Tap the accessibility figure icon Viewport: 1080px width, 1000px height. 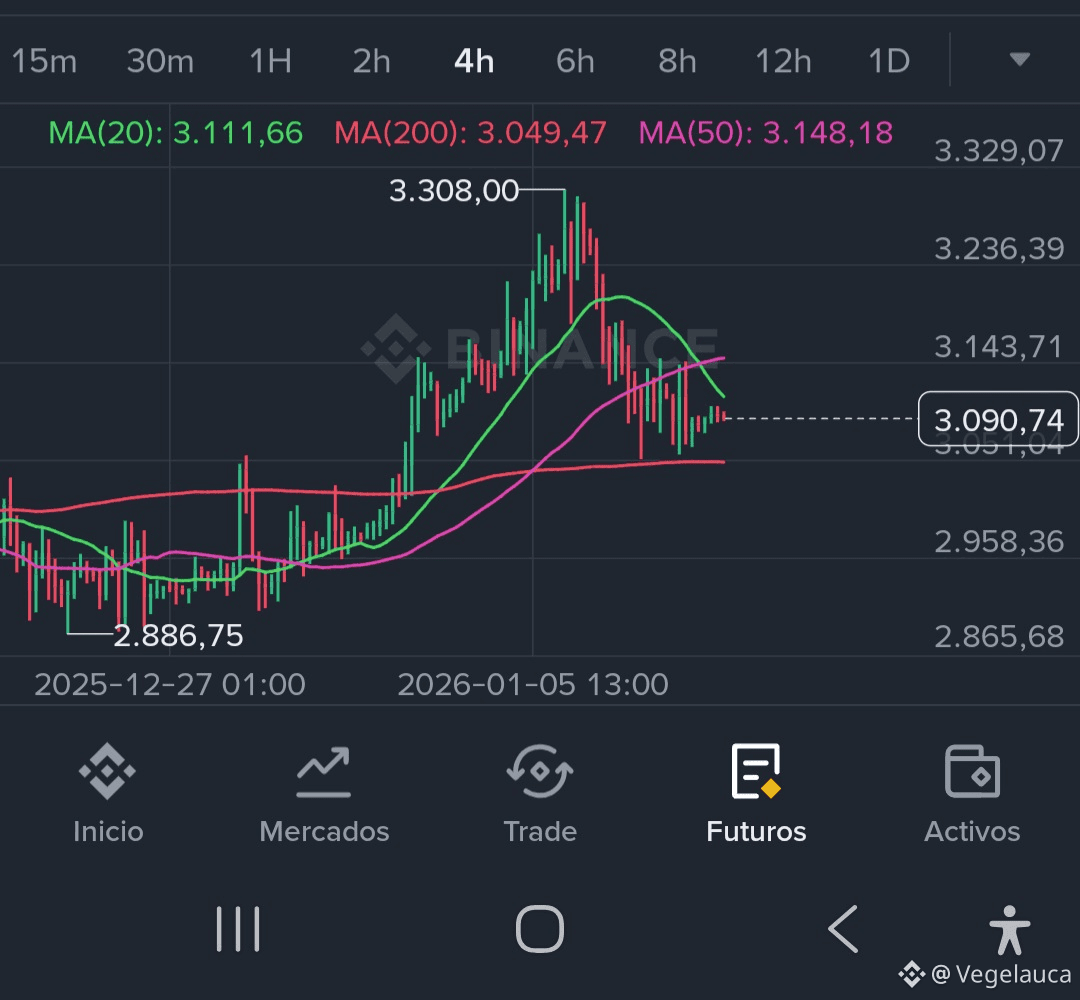[1009, 929]
